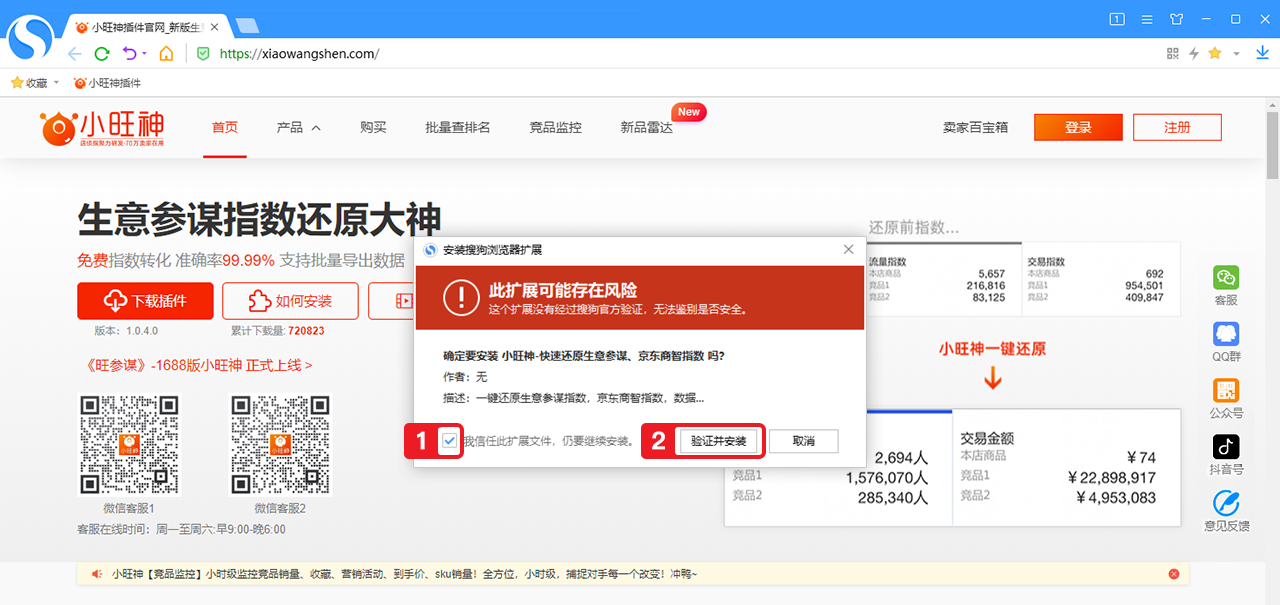Open the QR code icon in address bar
The image size is (1280, 605).
pos(1173,53)
